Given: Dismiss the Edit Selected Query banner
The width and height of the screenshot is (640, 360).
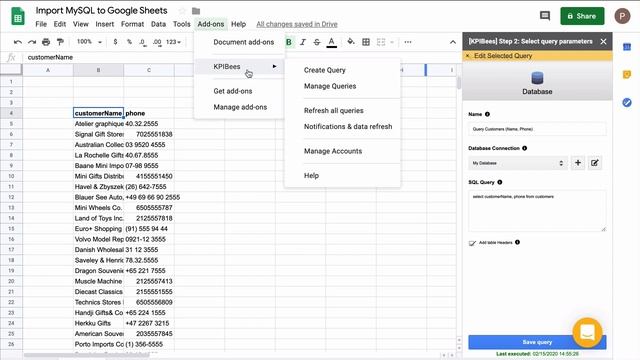Looking at the screenshot, I should click(x=467, y=56).
